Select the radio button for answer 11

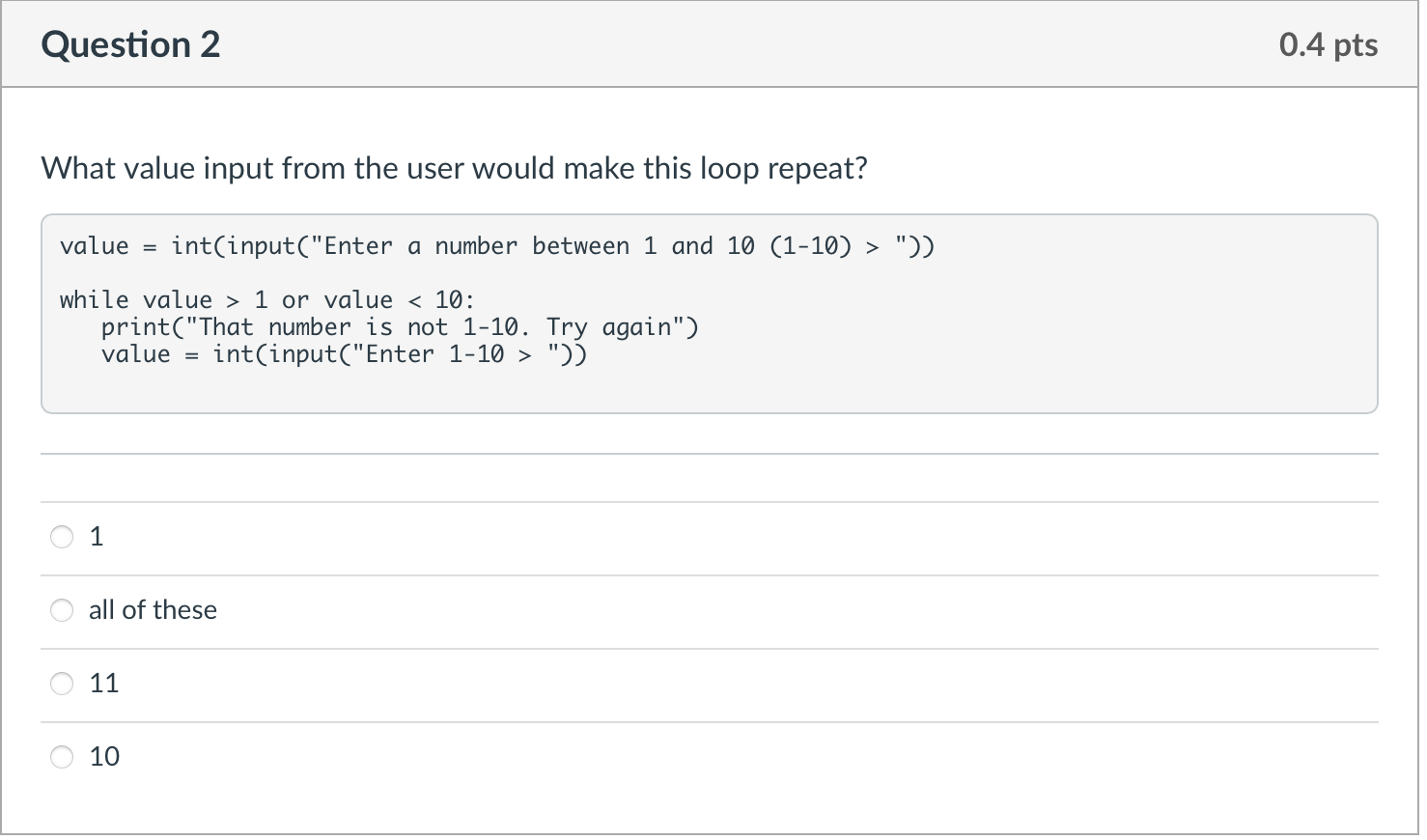(61, 684)
